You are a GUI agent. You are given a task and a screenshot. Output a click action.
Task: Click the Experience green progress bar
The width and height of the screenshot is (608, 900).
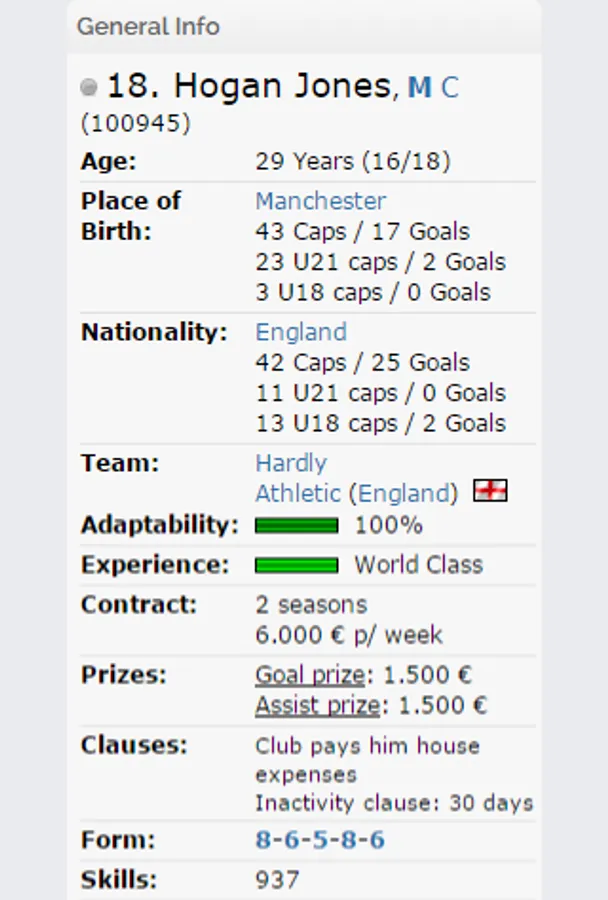(x=296, y=565)
